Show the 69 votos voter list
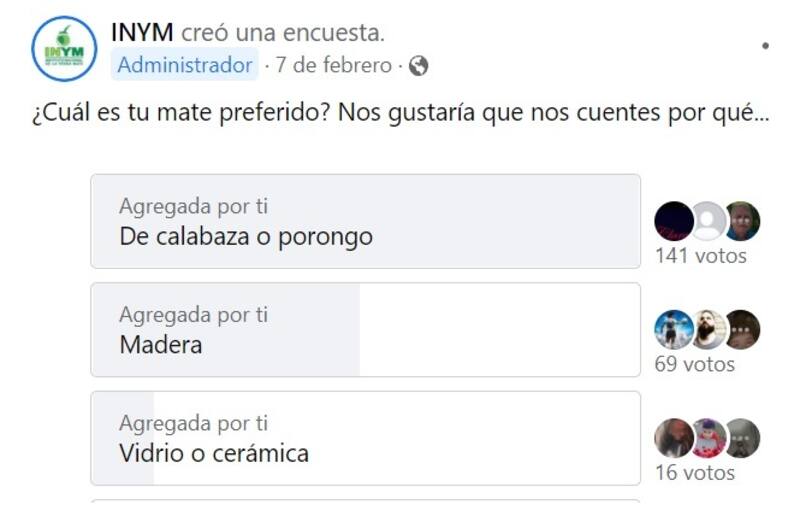 point(694,364)
